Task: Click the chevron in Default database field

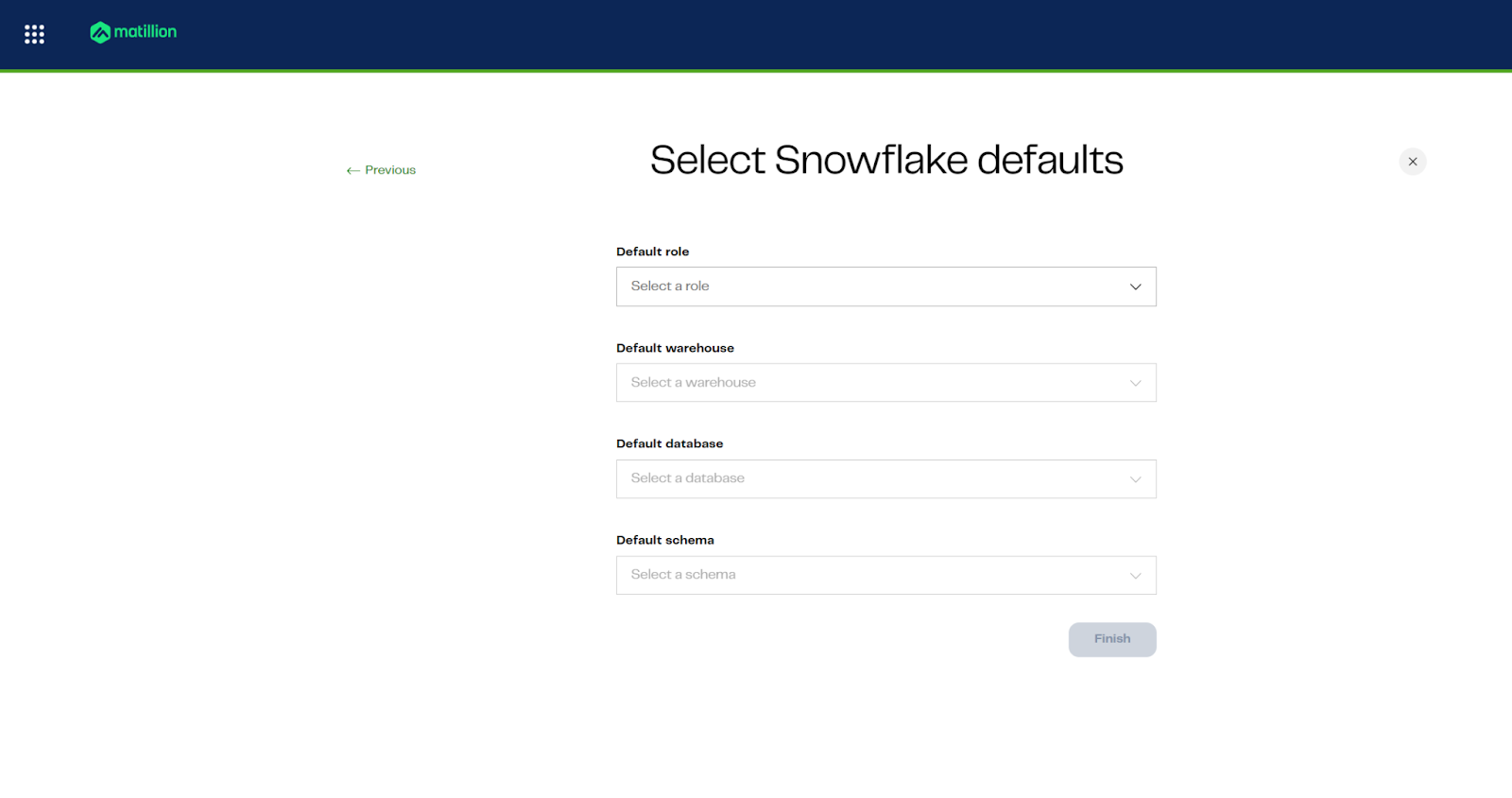Action: [1135, 479]
